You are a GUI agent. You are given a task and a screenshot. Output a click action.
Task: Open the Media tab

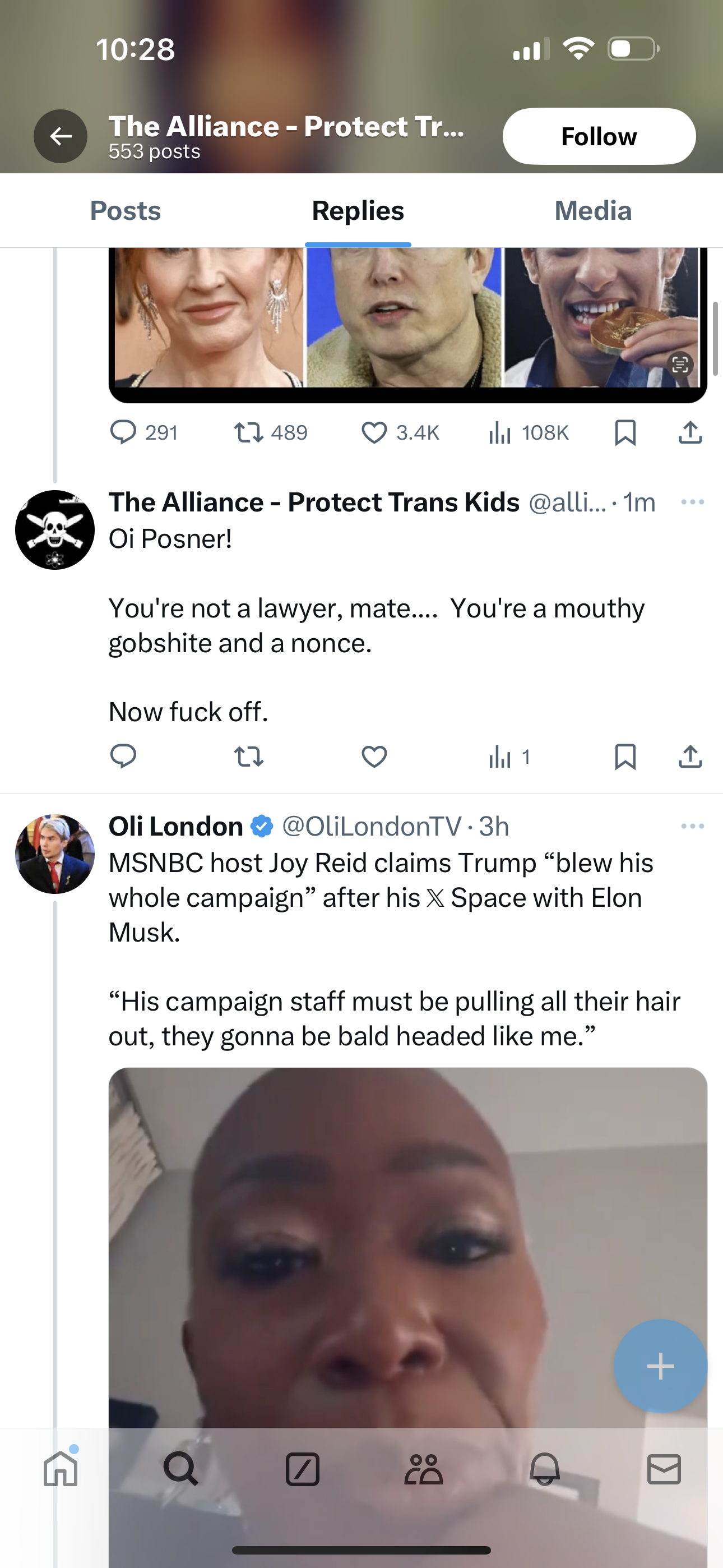pos(593,211)
